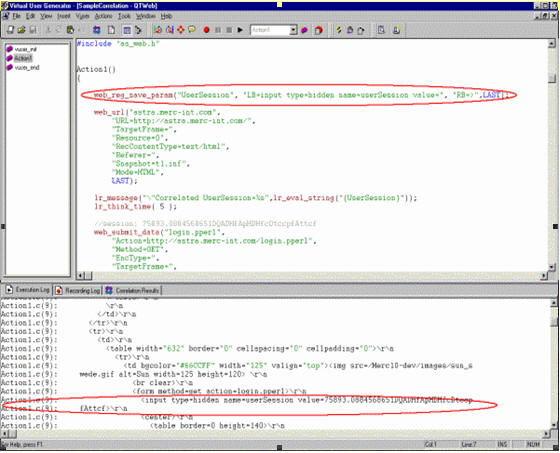Viewport: 560px width, 453px height.
Task: Click the NUM indicator in the status bar
Action: (x=533, y=444)
